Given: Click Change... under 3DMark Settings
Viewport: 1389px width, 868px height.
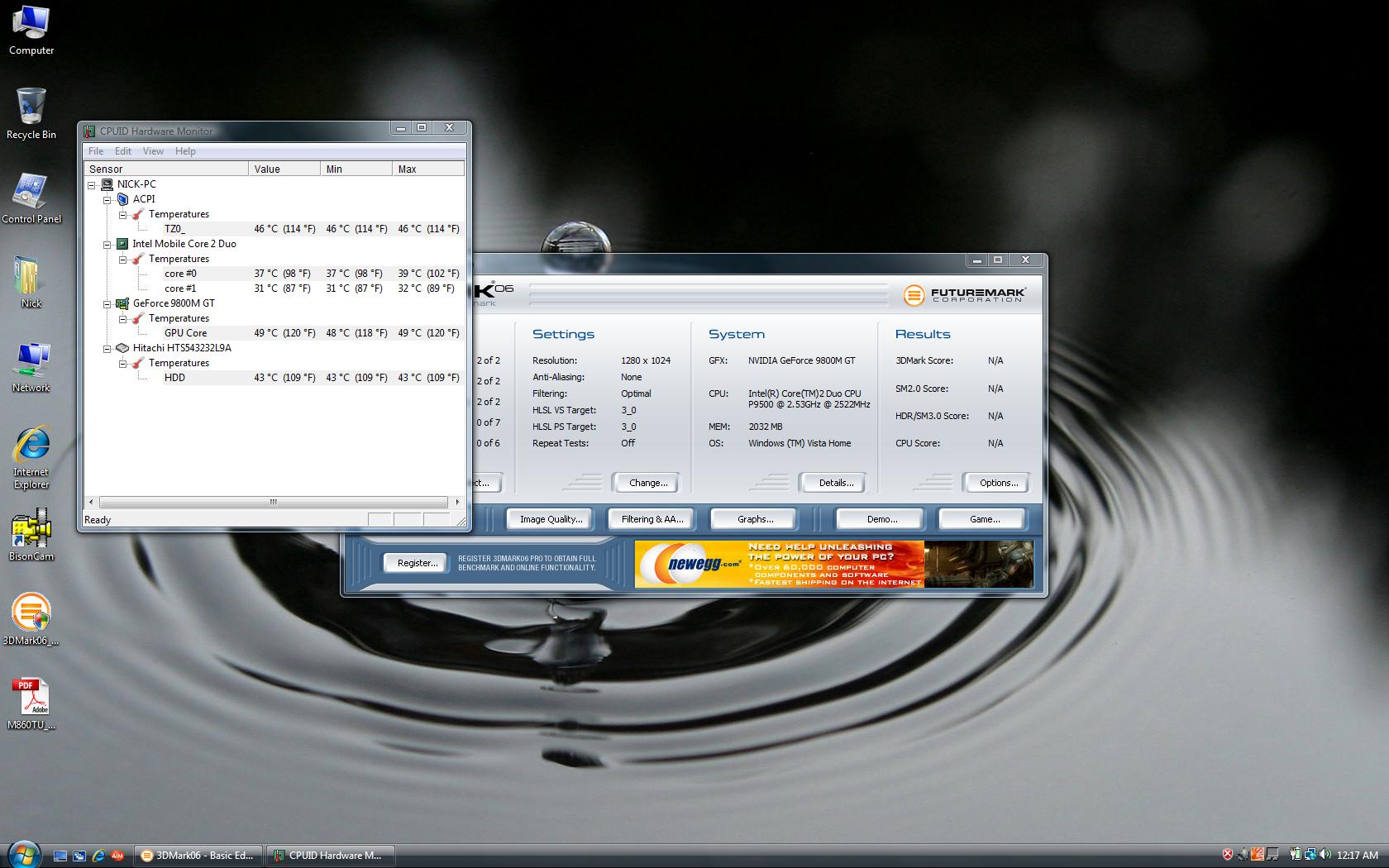Looking at the screenshot, I should tap(647, 483).
